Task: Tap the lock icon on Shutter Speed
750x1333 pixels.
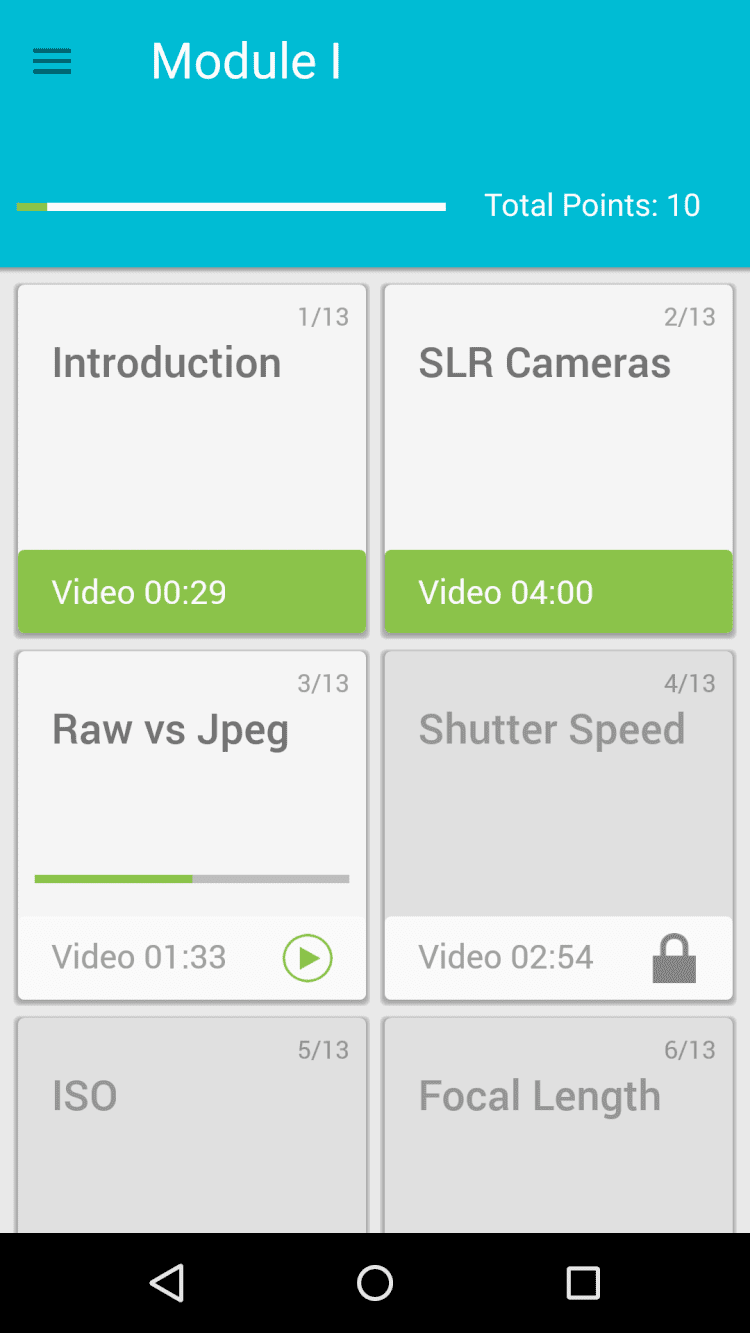Action: 674,958
